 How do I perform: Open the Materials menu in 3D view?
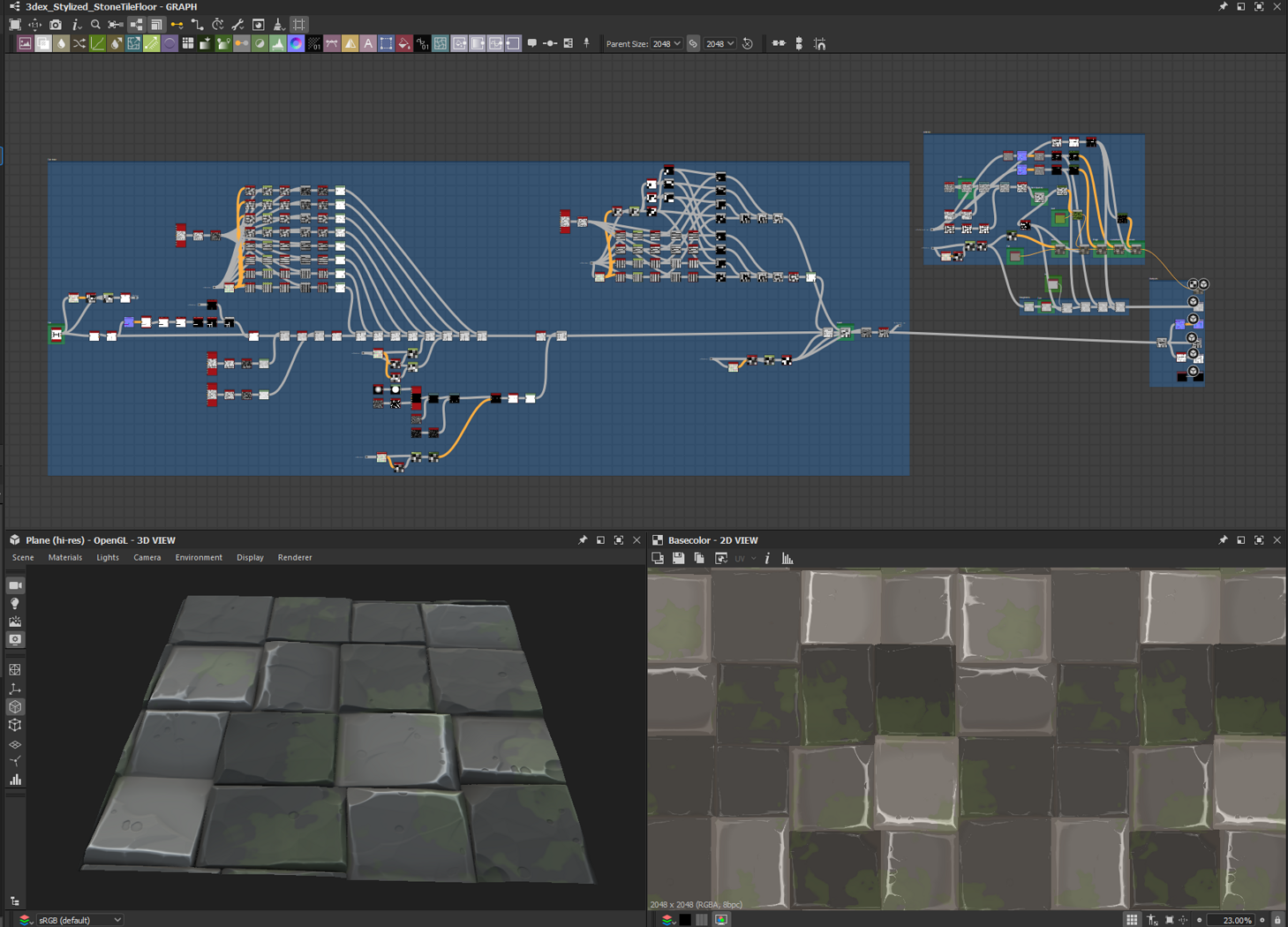[x=64, y=557]
